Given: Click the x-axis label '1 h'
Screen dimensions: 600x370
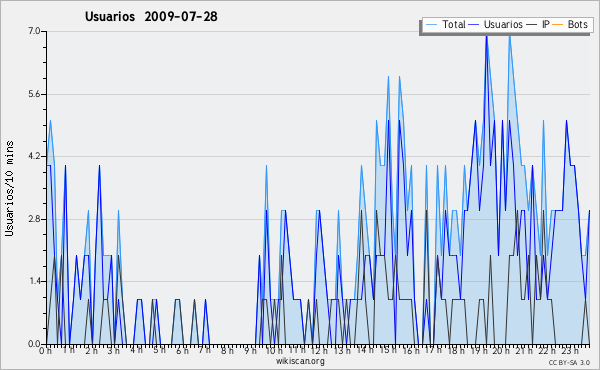Looking at the screenshot, I should pyautogui.click(x=68, y=350).
